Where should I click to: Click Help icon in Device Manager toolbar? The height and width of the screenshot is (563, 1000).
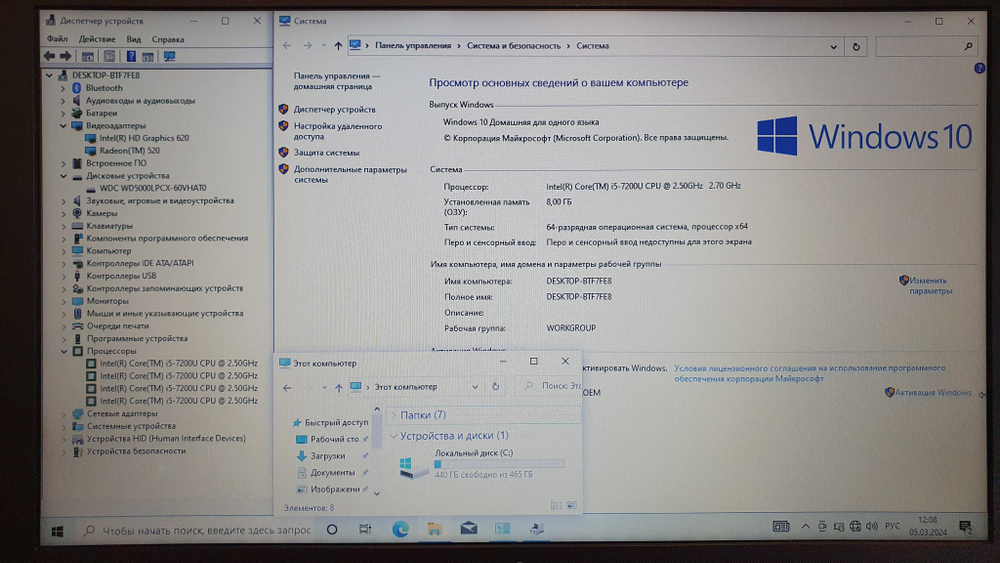[x=131, y=56]
